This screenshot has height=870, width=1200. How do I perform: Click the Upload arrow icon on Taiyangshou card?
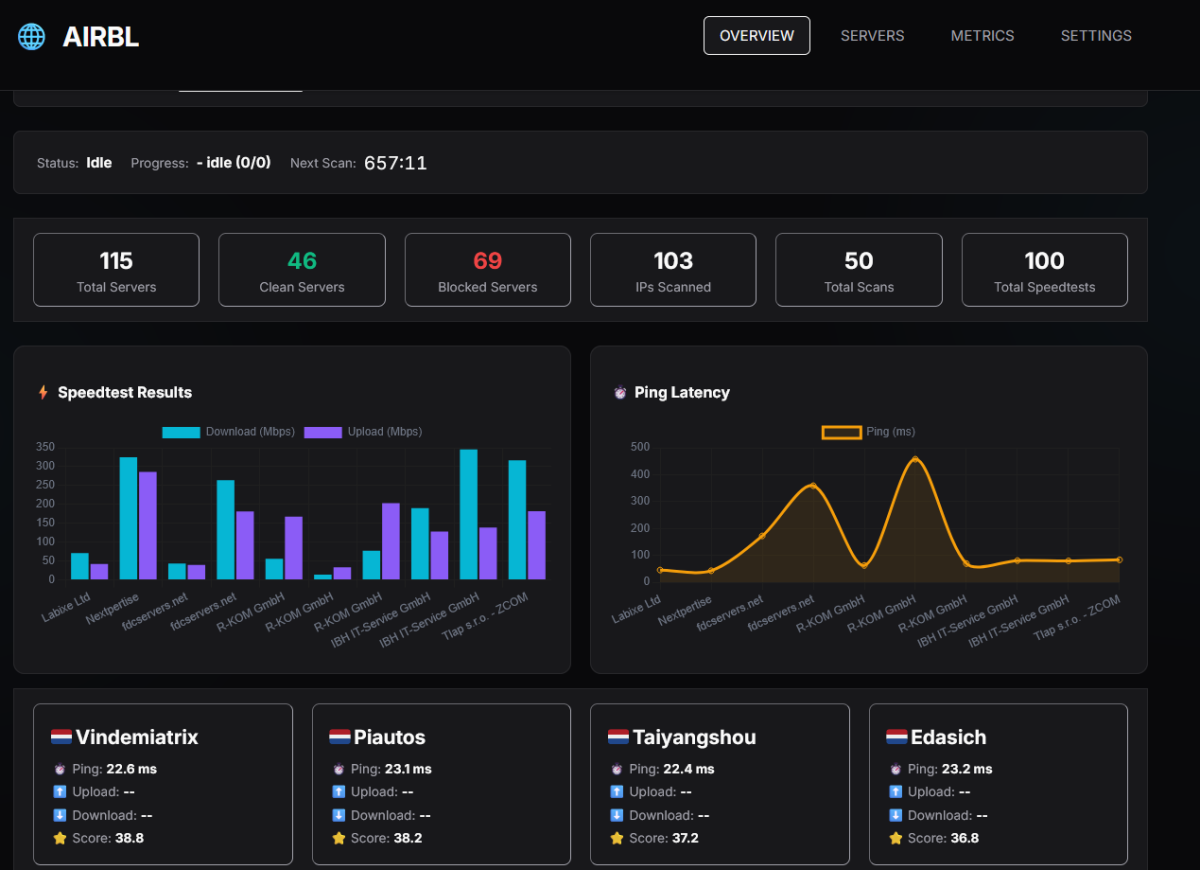[617, 792]
